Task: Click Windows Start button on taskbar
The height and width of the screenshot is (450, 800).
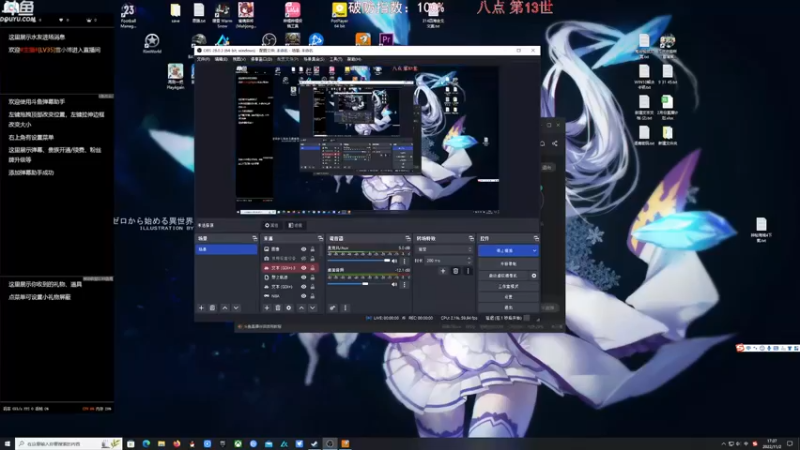Action: tap(7, 444)
